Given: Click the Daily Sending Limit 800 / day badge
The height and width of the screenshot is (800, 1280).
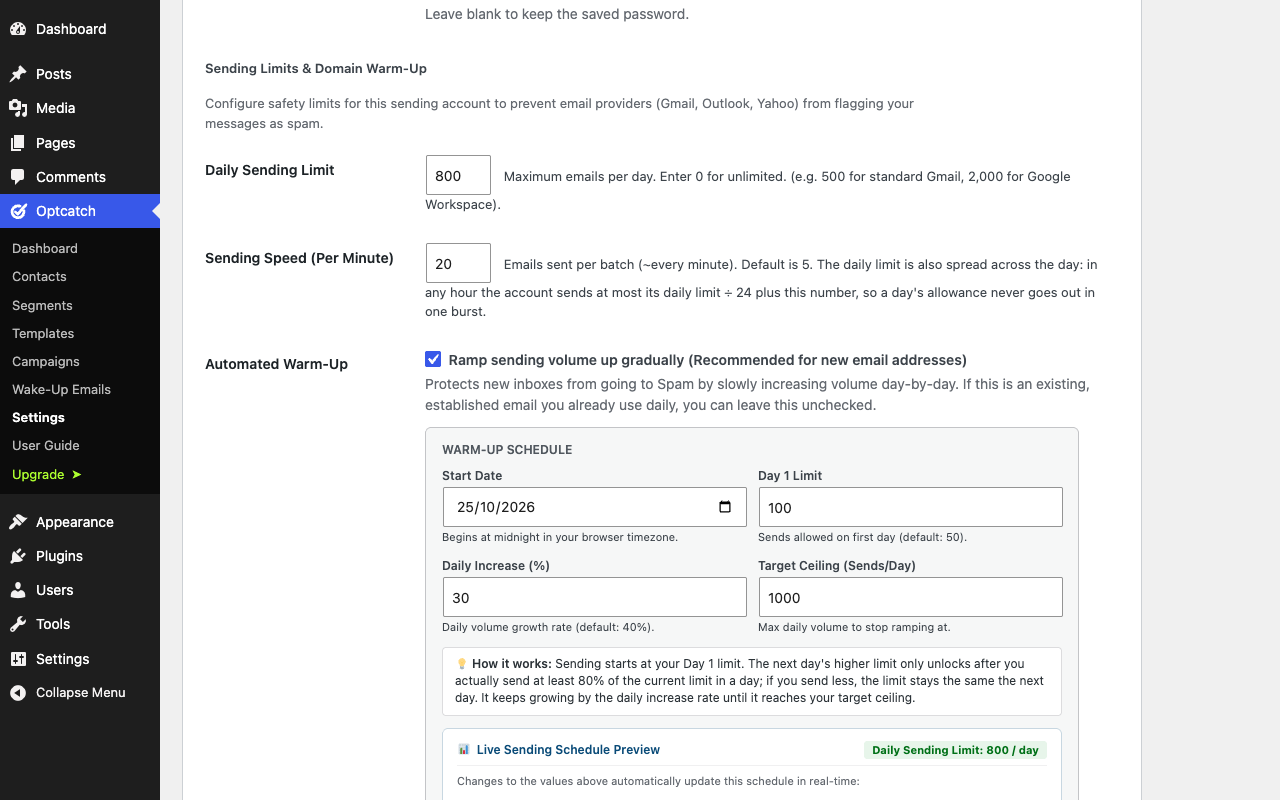Looking at the screenshot, I should [955, 750].
